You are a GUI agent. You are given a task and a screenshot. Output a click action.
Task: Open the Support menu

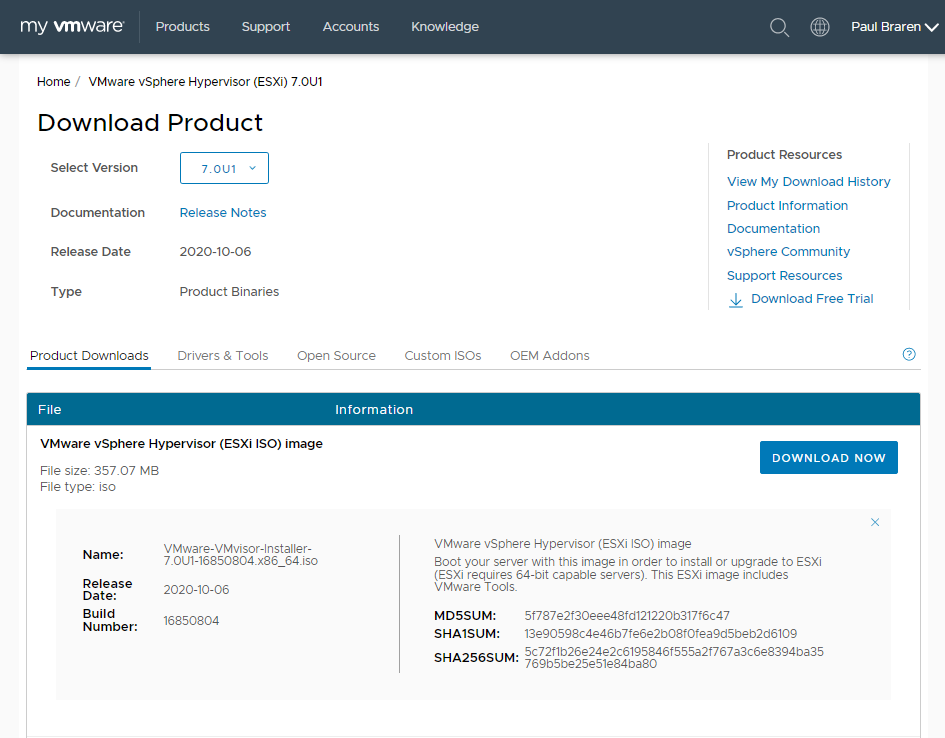tap(266, 27)
